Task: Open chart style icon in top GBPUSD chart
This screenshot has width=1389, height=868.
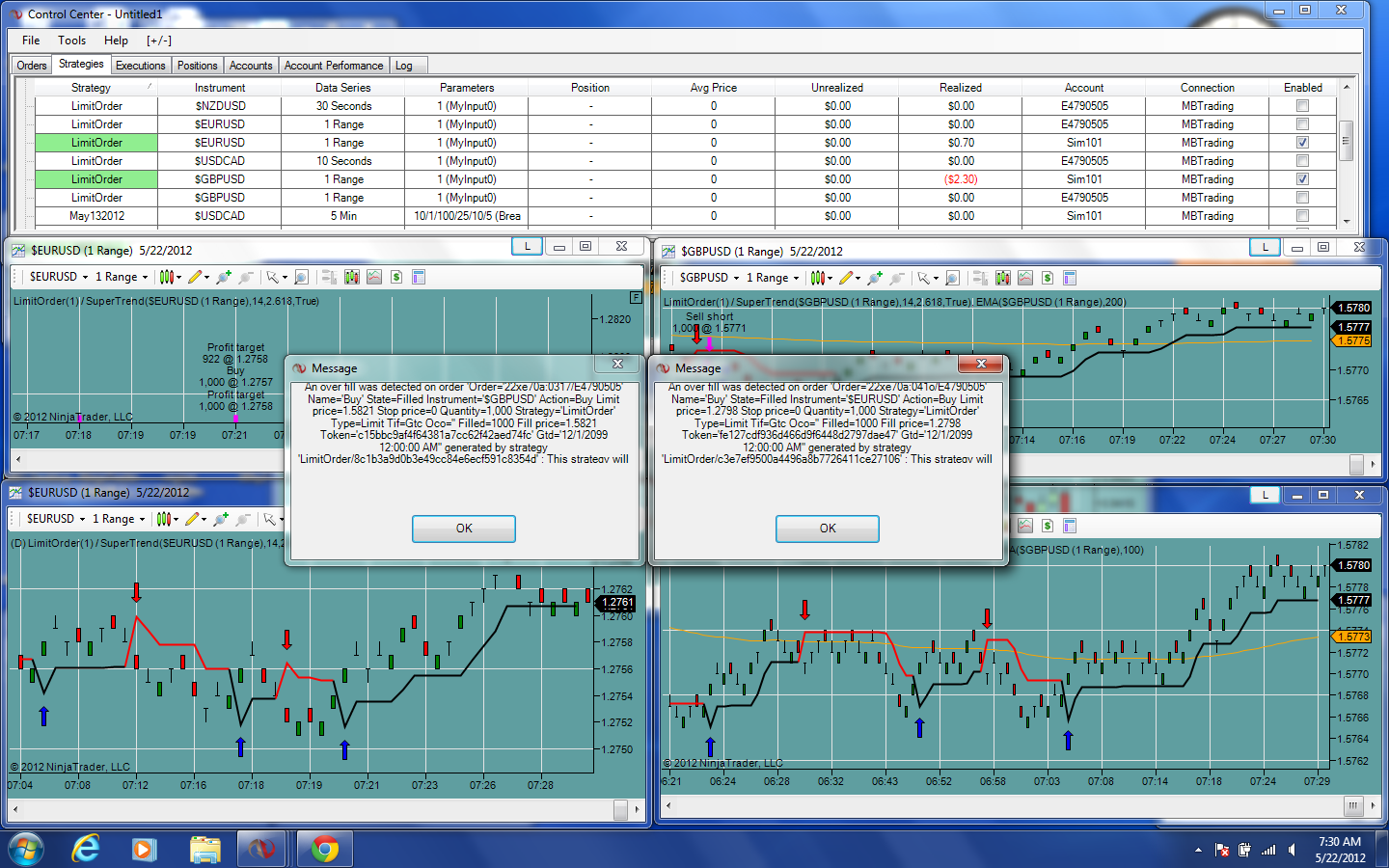Action: point(816,278)
